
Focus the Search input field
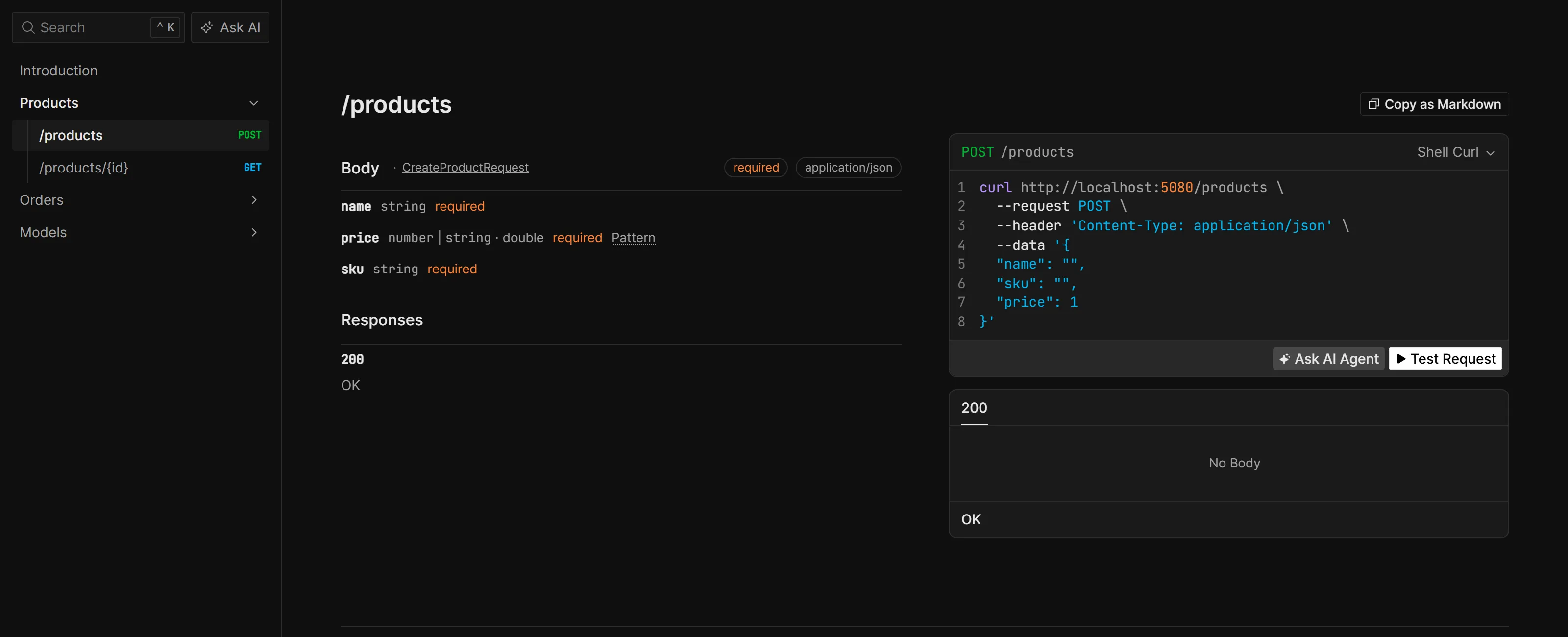[x=98, y=27]
